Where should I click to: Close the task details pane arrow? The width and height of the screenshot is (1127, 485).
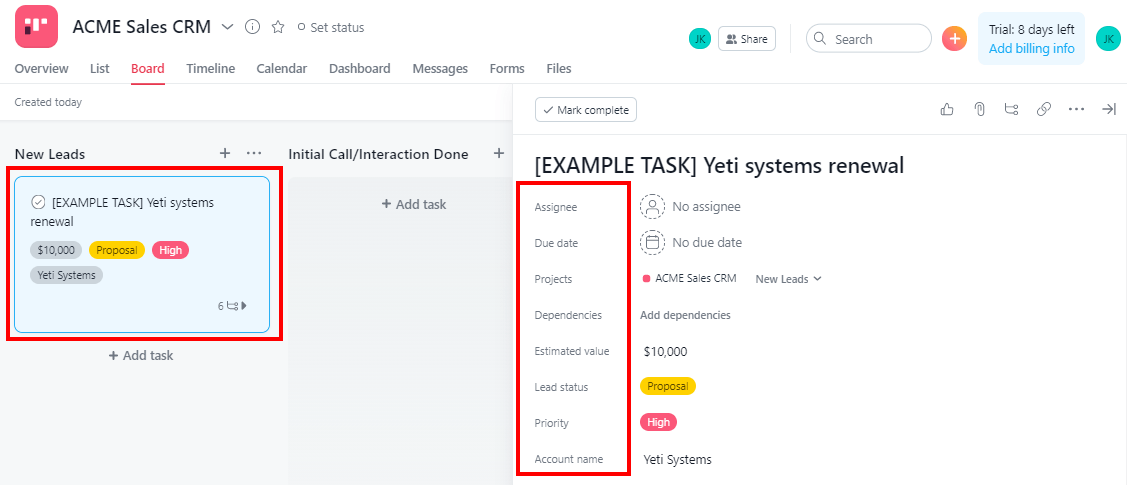(1108, 109)
